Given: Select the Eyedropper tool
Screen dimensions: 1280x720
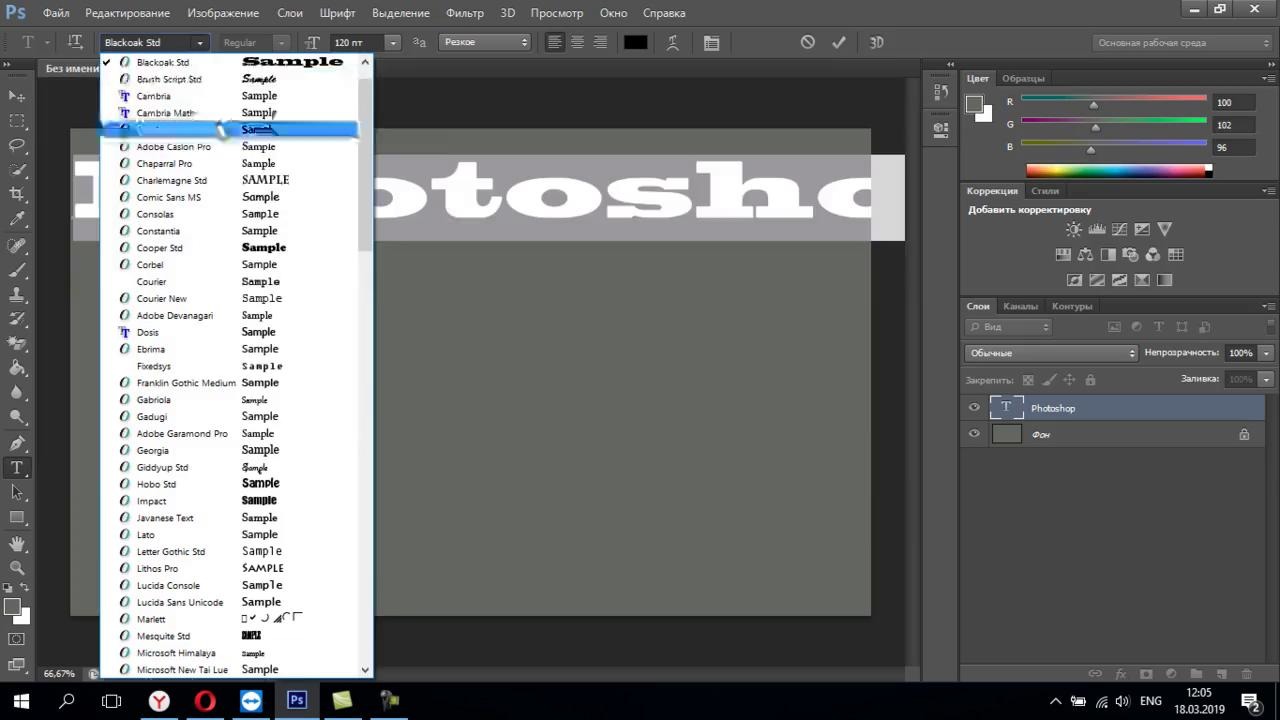Looking at the screenshot, I should (17, 219).
